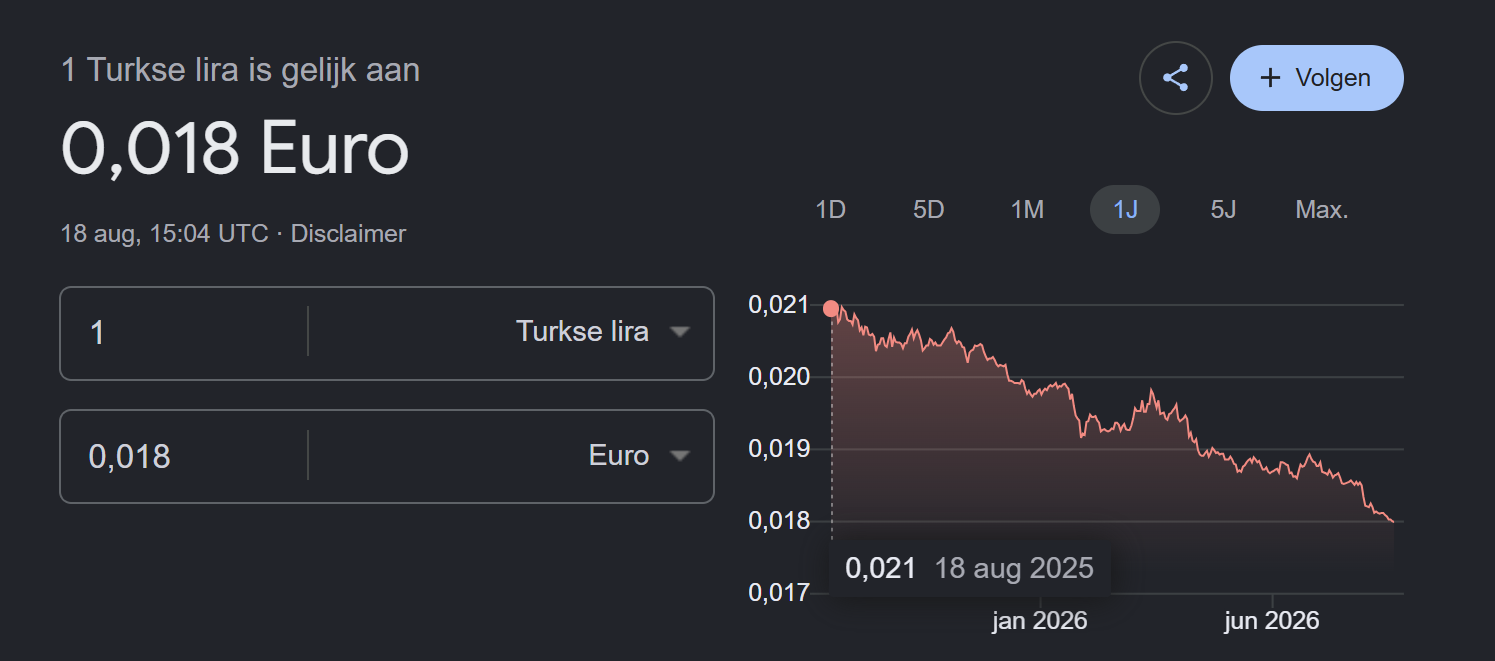Screen dimensions: 1495x661
Task: Click the chart line near jun 2026
Action: coord(1272,468)
